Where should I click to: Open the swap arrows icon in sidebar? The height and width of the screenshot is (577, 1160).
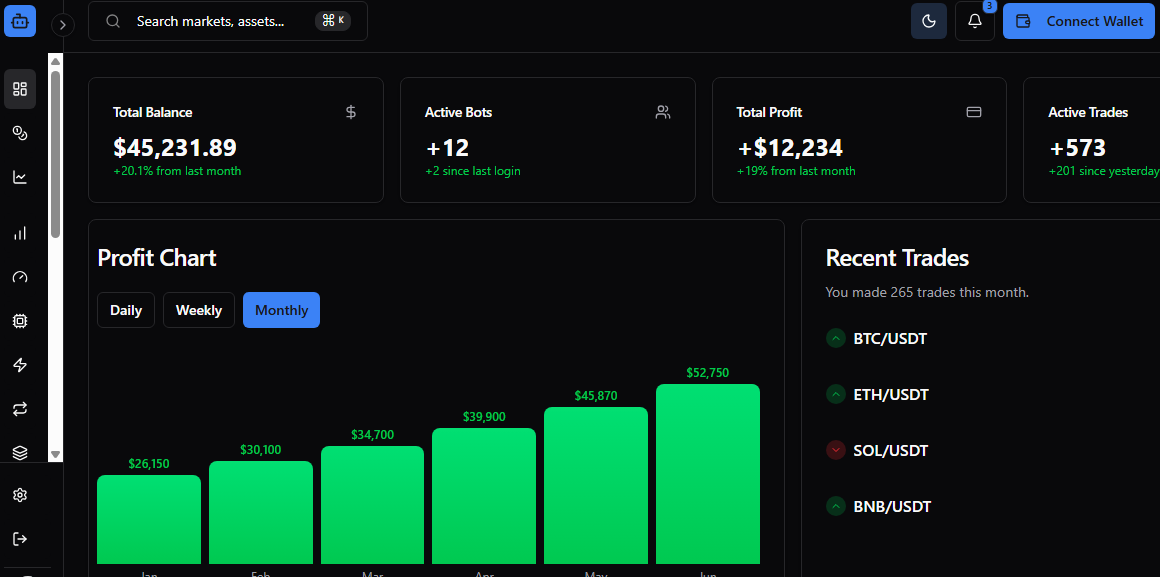click(x=20, y=408)
